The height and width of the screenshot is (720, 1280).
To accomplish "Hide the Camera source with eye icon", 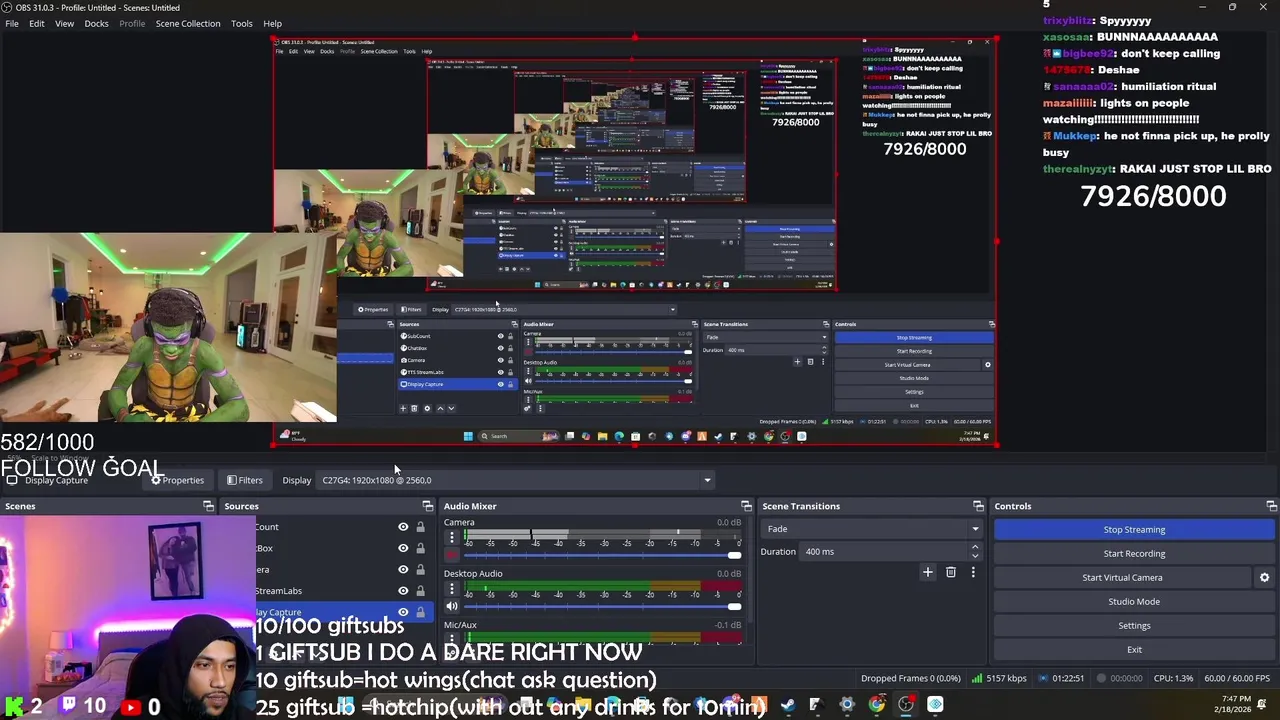I will pyautogui.click(x=403, y=569).
